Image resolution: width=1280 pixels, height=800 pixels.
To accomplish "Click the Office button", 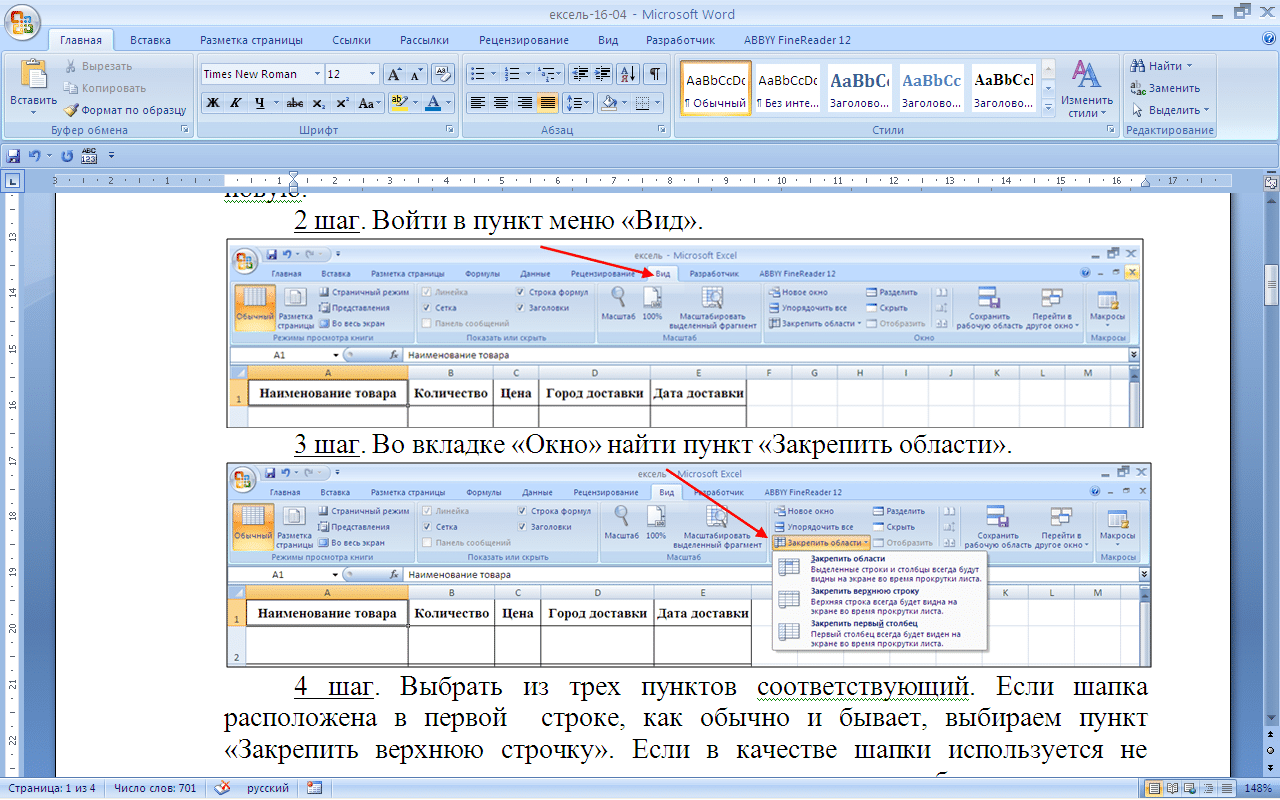I will [22, 20].
